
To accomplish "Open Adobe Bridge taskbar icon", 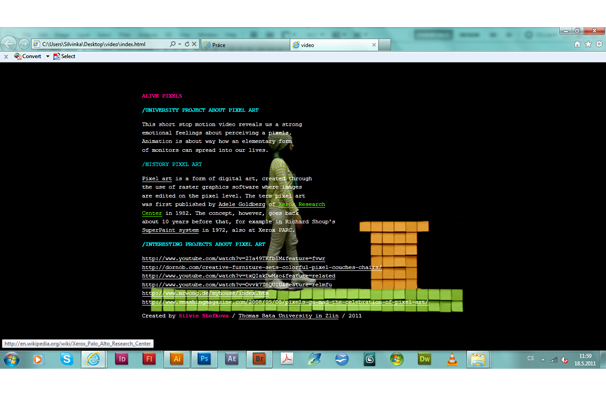I will coord(259,359).
